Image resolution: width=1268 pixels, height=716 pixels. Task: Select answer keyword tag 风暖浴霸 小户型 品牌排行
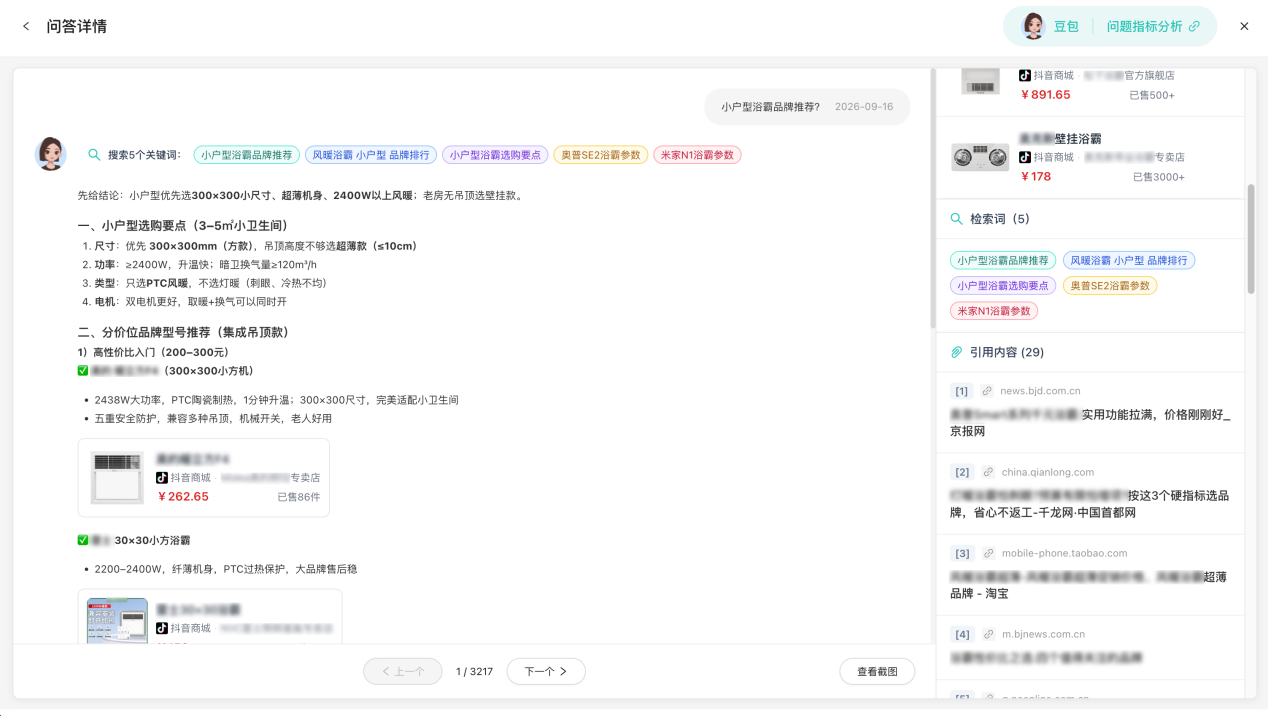coord(371,155)
